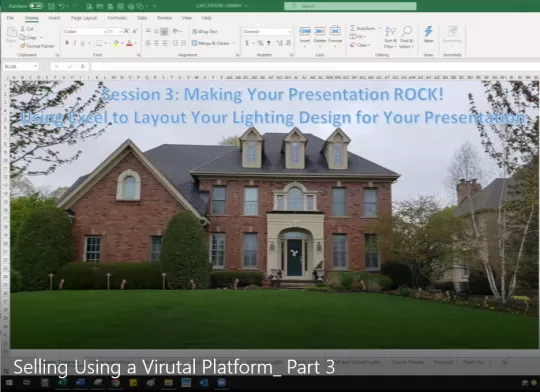Image resolution: width=540 pixels, height=392 pixels.
Task: Decrease the cell indent
Action: point(175,43)
